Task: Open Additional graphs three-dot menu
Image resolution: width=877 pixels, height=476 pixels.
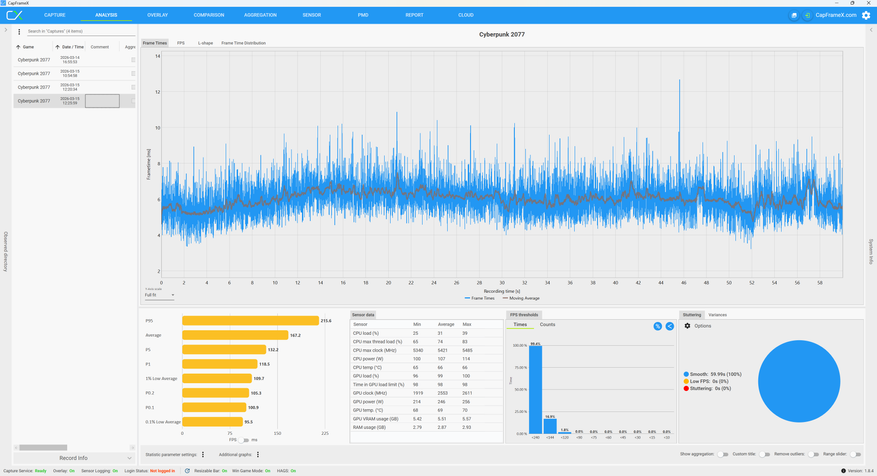Action: (x=258, y=454)
